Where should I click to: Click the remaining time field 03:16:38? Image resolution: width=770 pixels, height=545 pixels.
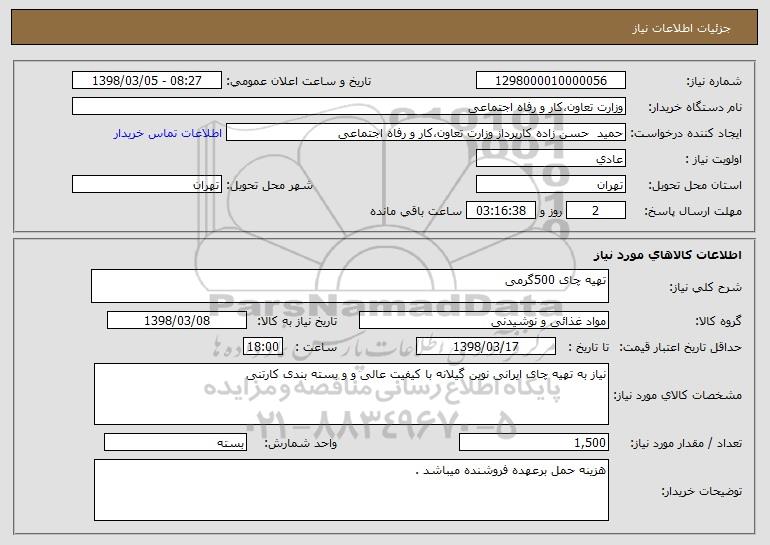[500, 211]
